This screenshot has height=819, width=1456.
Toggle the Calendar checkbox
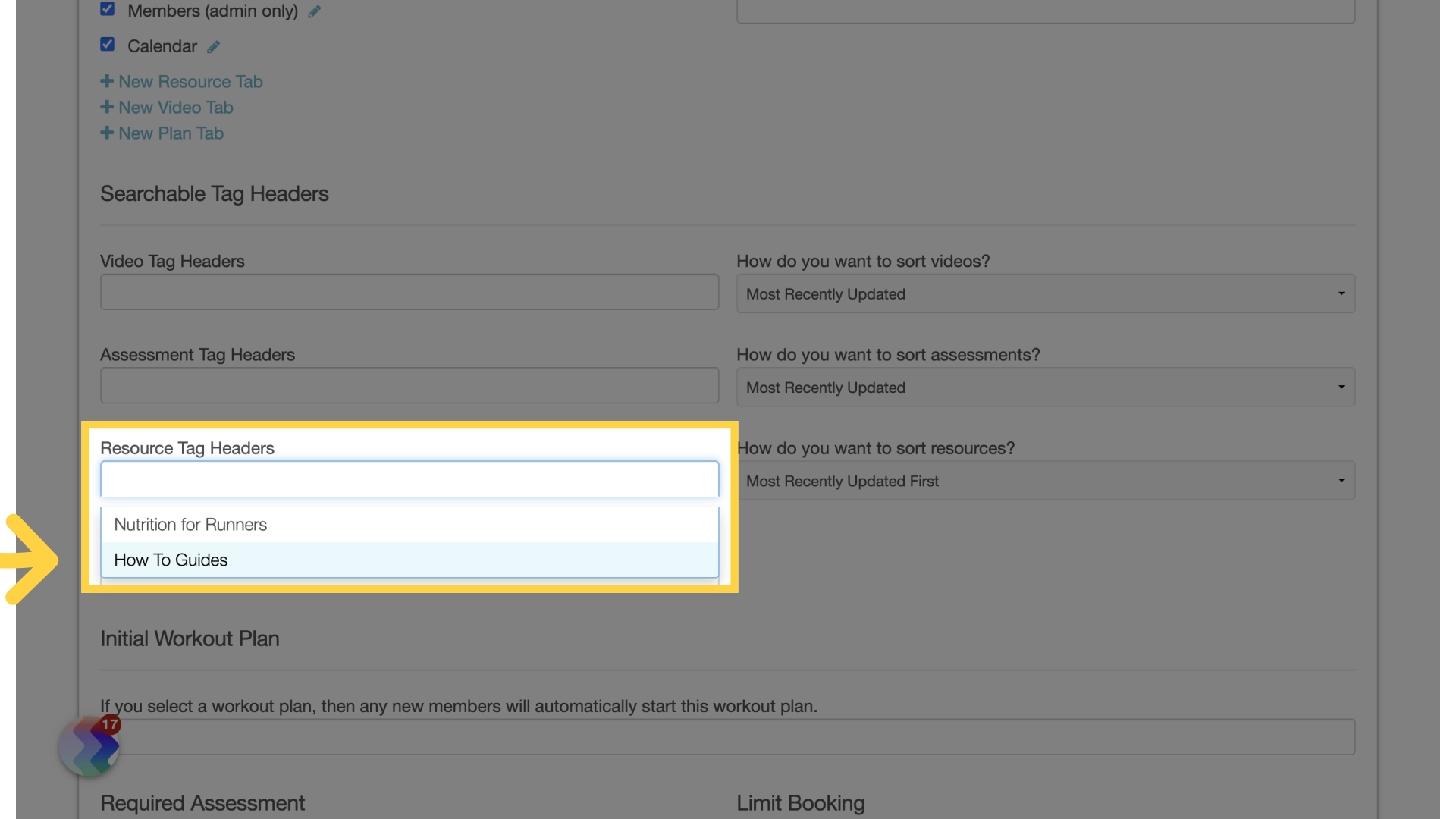[x=106, y=44]
